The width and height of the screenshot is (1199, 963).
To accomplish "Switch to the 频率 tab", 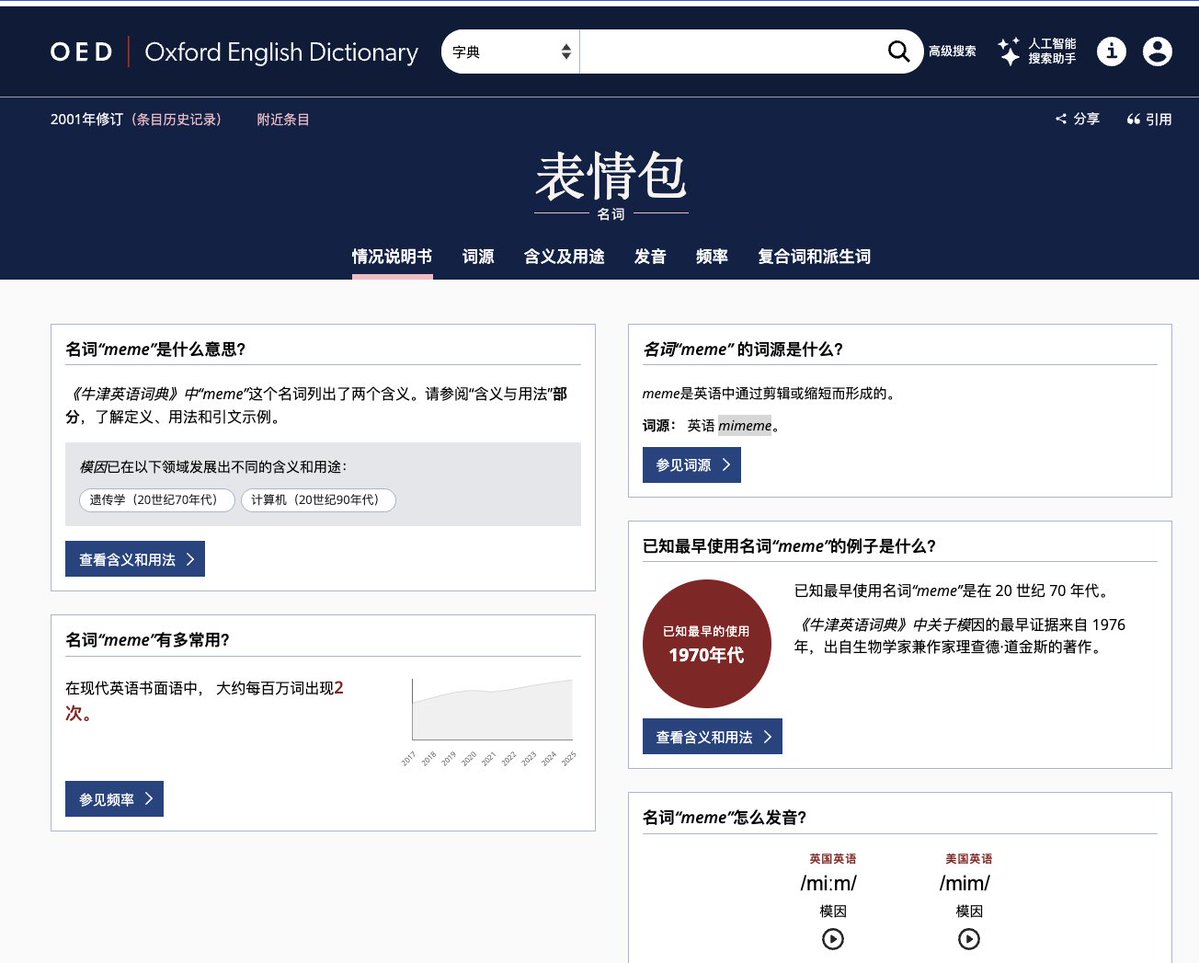I will (x=712, y=256).
